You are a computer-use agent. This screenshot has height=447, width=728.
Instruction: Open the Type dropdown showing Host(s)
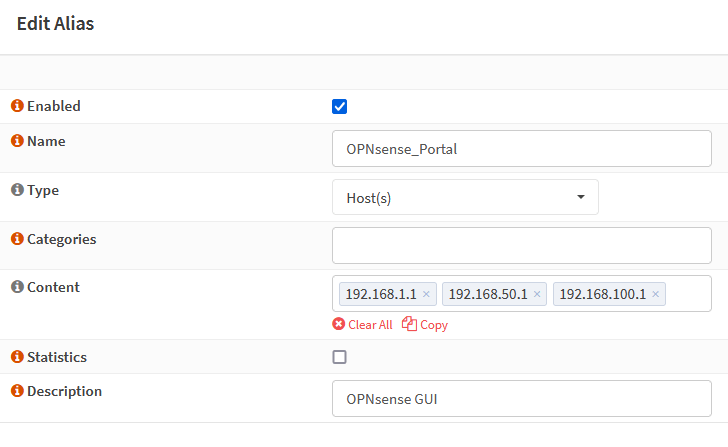point(465,197)
